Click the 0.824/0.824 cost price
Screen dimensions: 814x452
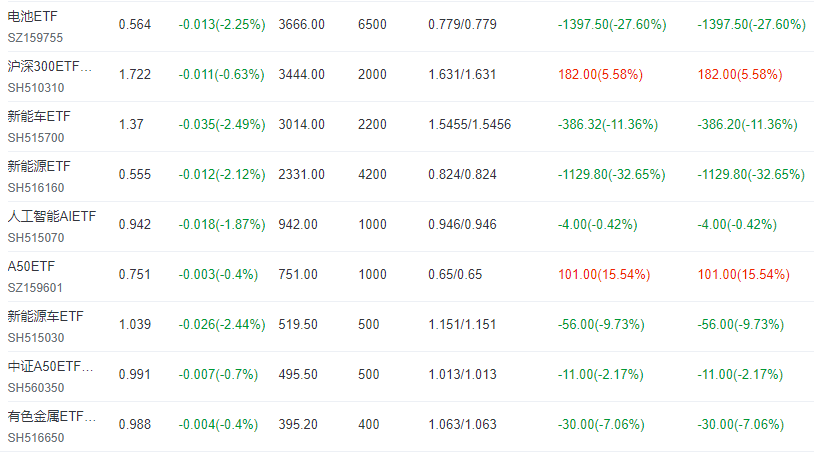coord(462,174)
